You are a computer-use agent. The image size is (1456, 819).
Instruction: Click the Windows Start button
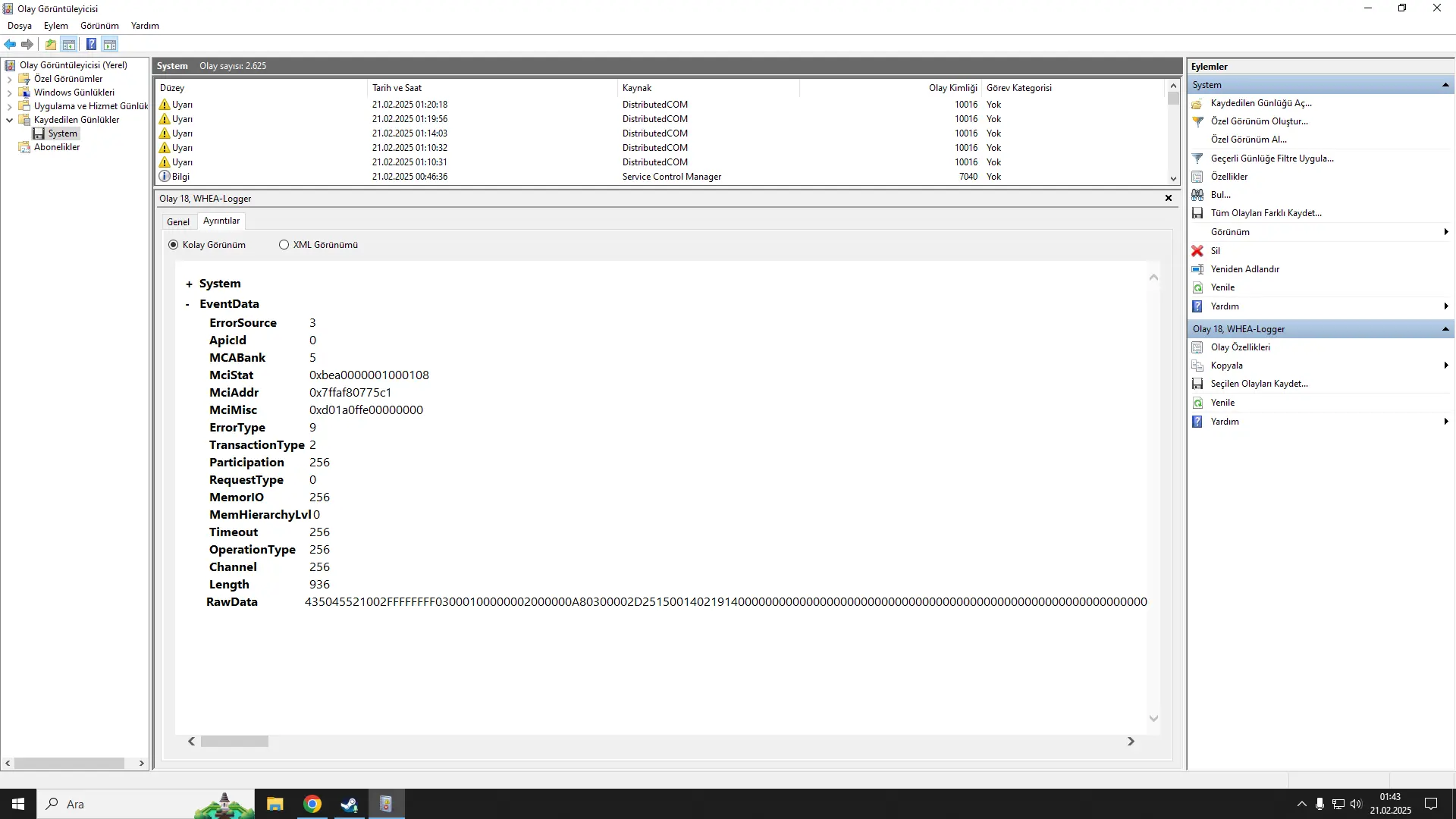[18, 804]
